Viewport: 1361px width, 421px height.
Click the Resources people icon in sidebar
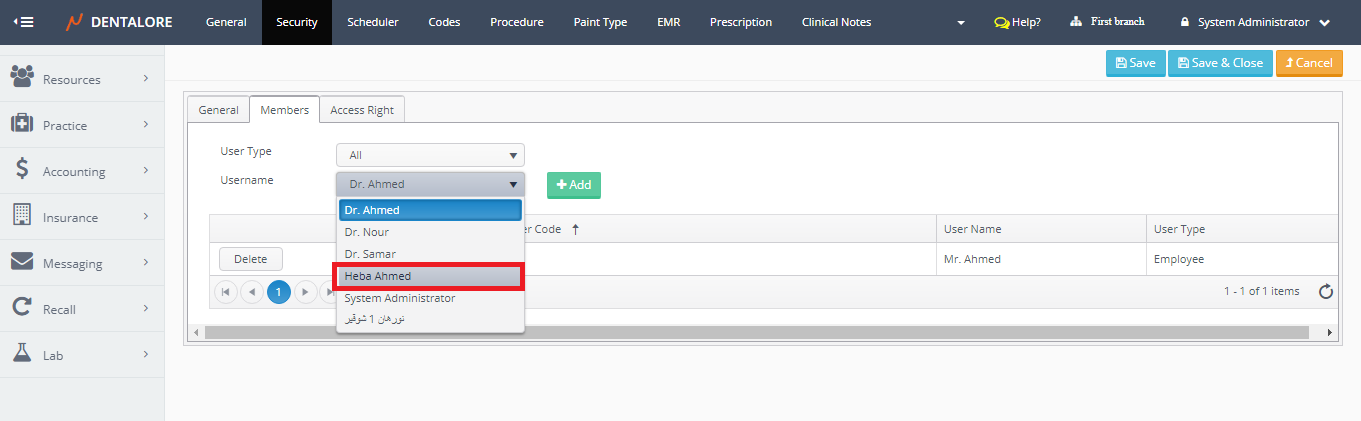[x=22, y=78]
